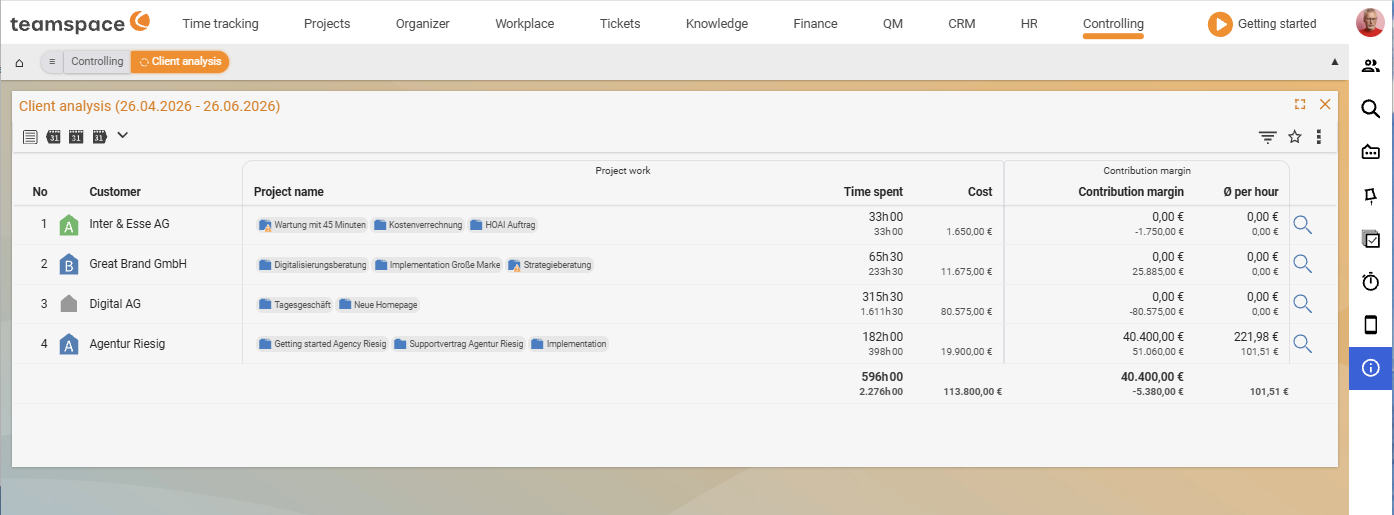This screenshot has width=1394, height=515.
Task: Open project Strategieberatung
Action: [x=550, y=265]
